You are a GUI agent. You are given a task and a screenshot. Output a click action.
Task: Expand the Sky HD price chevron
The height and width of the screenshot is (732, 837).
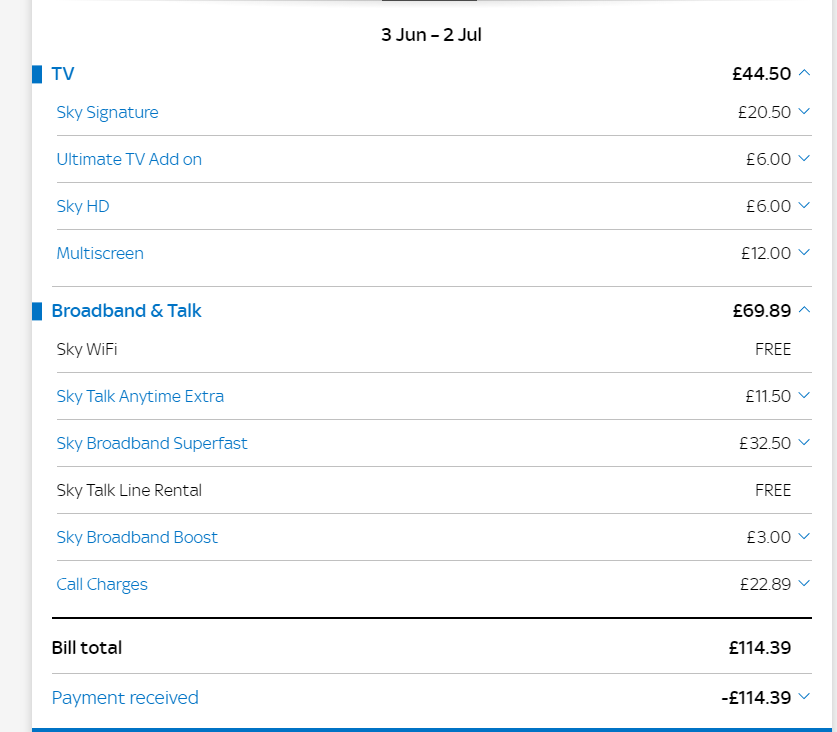[x=804, y=206]
